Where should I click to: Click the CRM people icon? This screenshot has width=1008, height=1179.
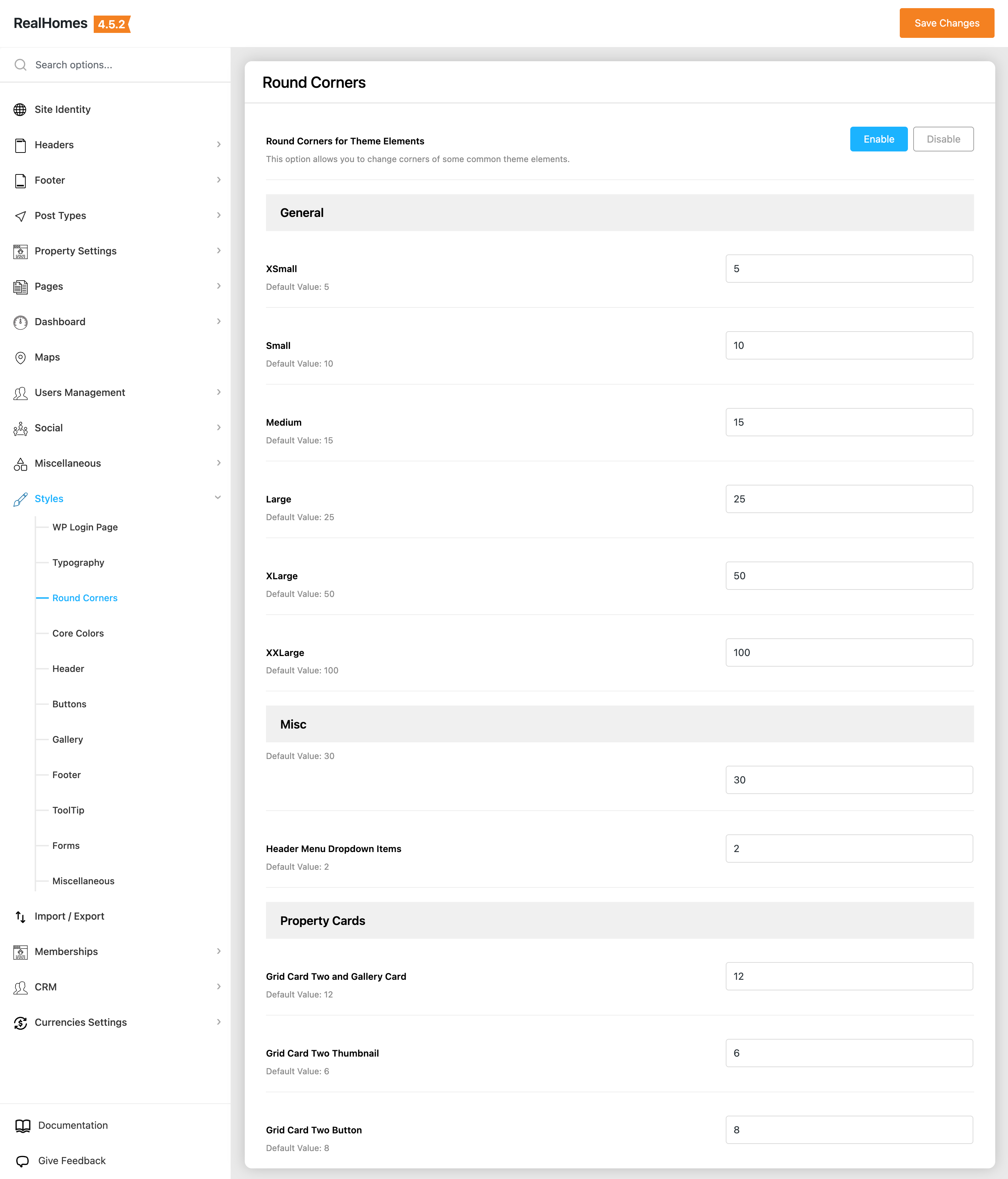coord(21,987)
